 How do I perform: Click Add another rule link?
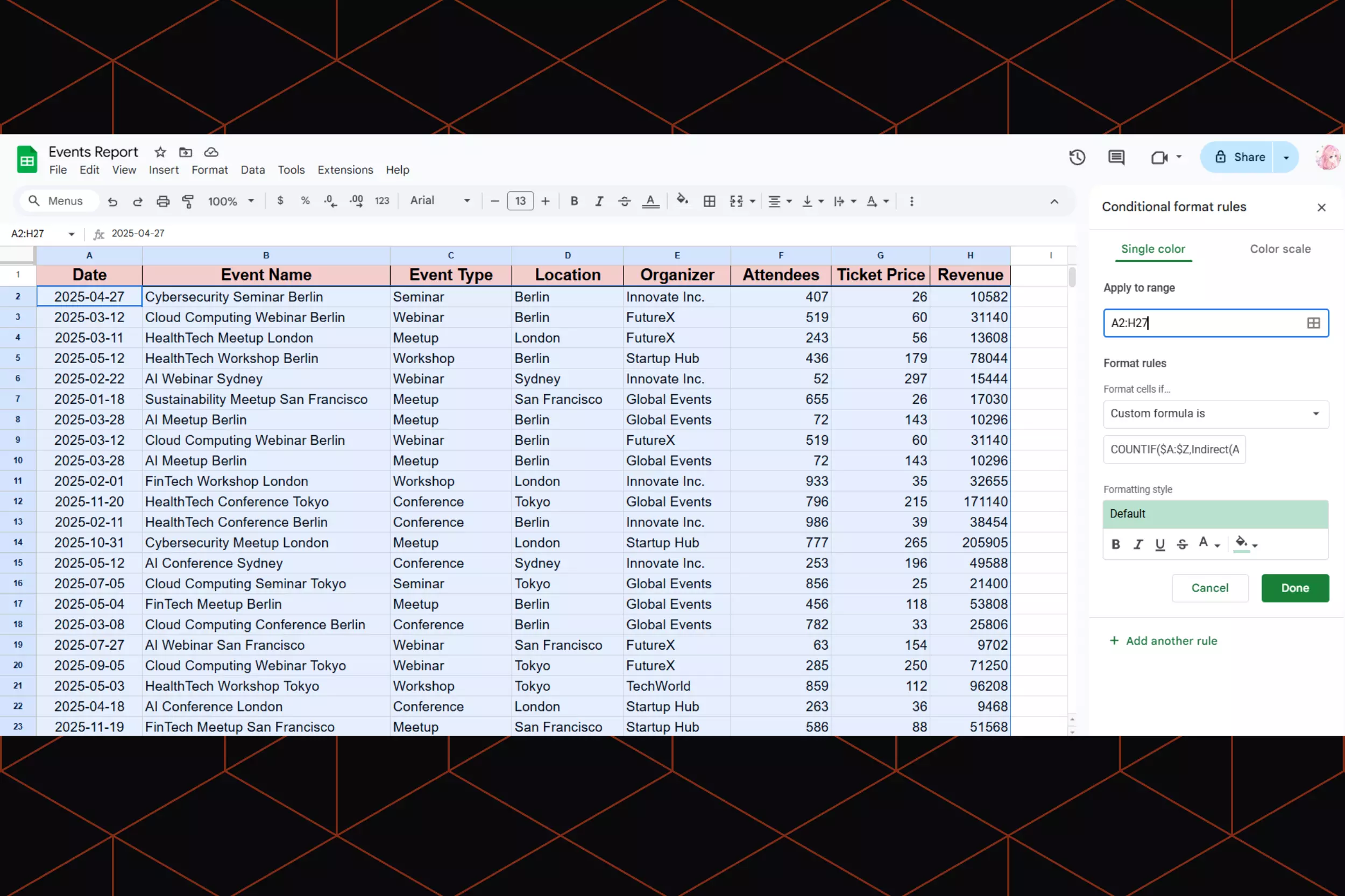[x=1163, y=641]
